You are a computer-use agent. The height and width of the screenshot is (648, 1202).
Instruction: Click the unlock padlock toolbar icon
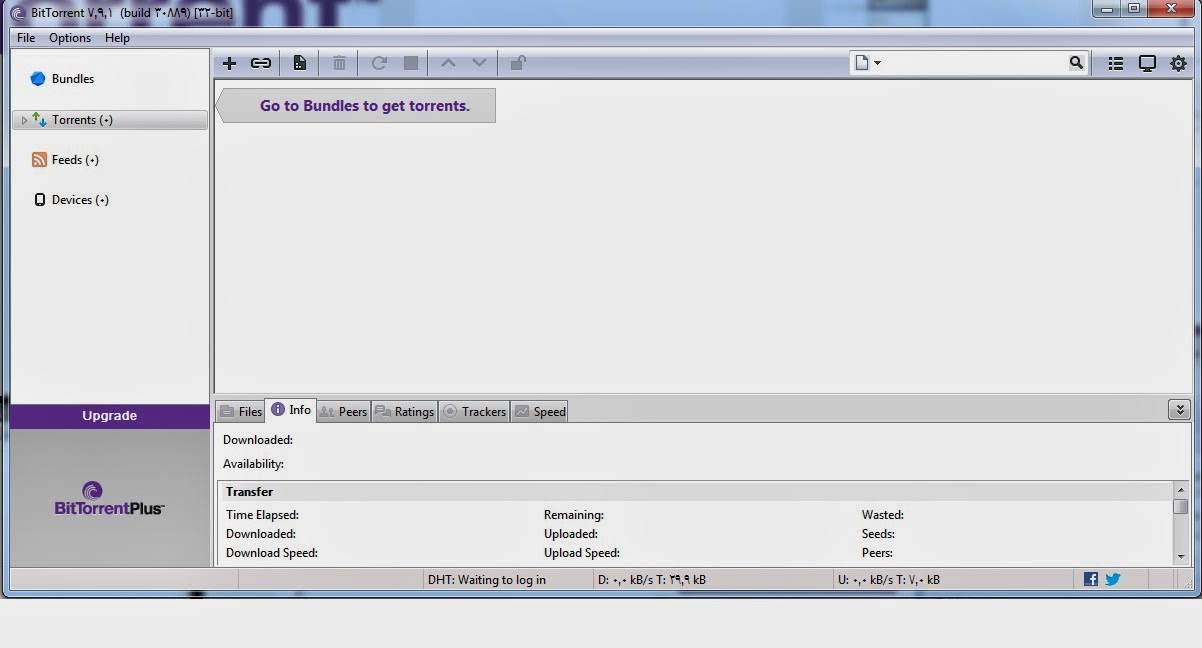pyautogui.click(x=517, y=63)
